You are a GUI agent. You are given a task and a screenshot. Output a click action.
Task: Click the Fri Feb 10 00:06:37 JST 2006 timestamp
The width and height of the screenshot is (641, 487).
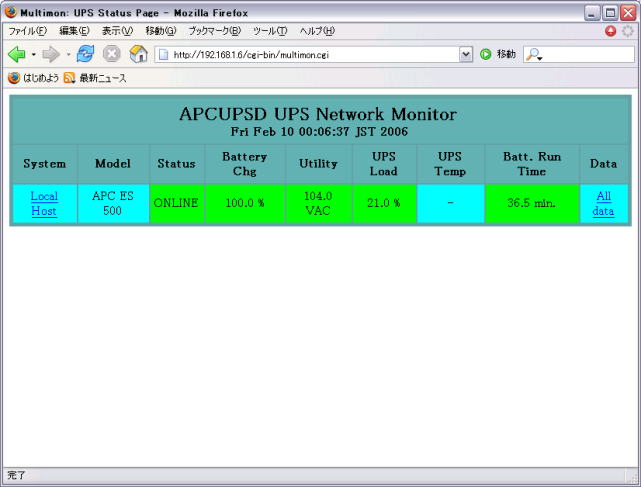319,132
